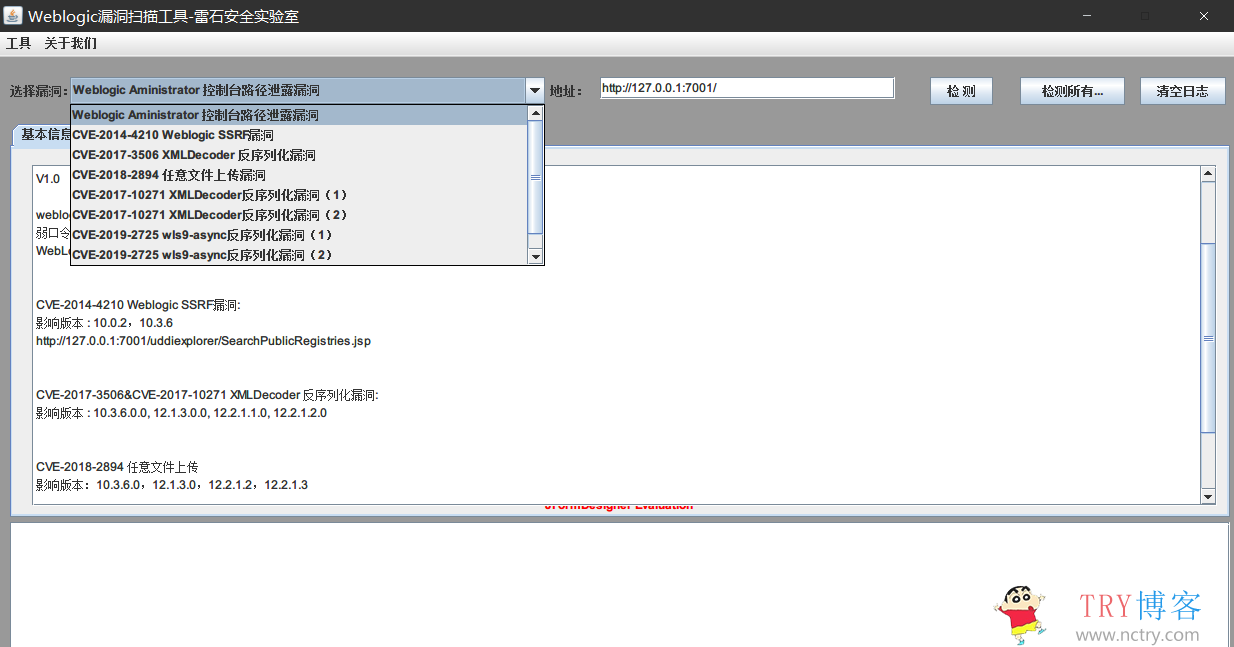Screen dimensions: 1234x647
Task: Click the empty log output area
Action: pos(619,584)
